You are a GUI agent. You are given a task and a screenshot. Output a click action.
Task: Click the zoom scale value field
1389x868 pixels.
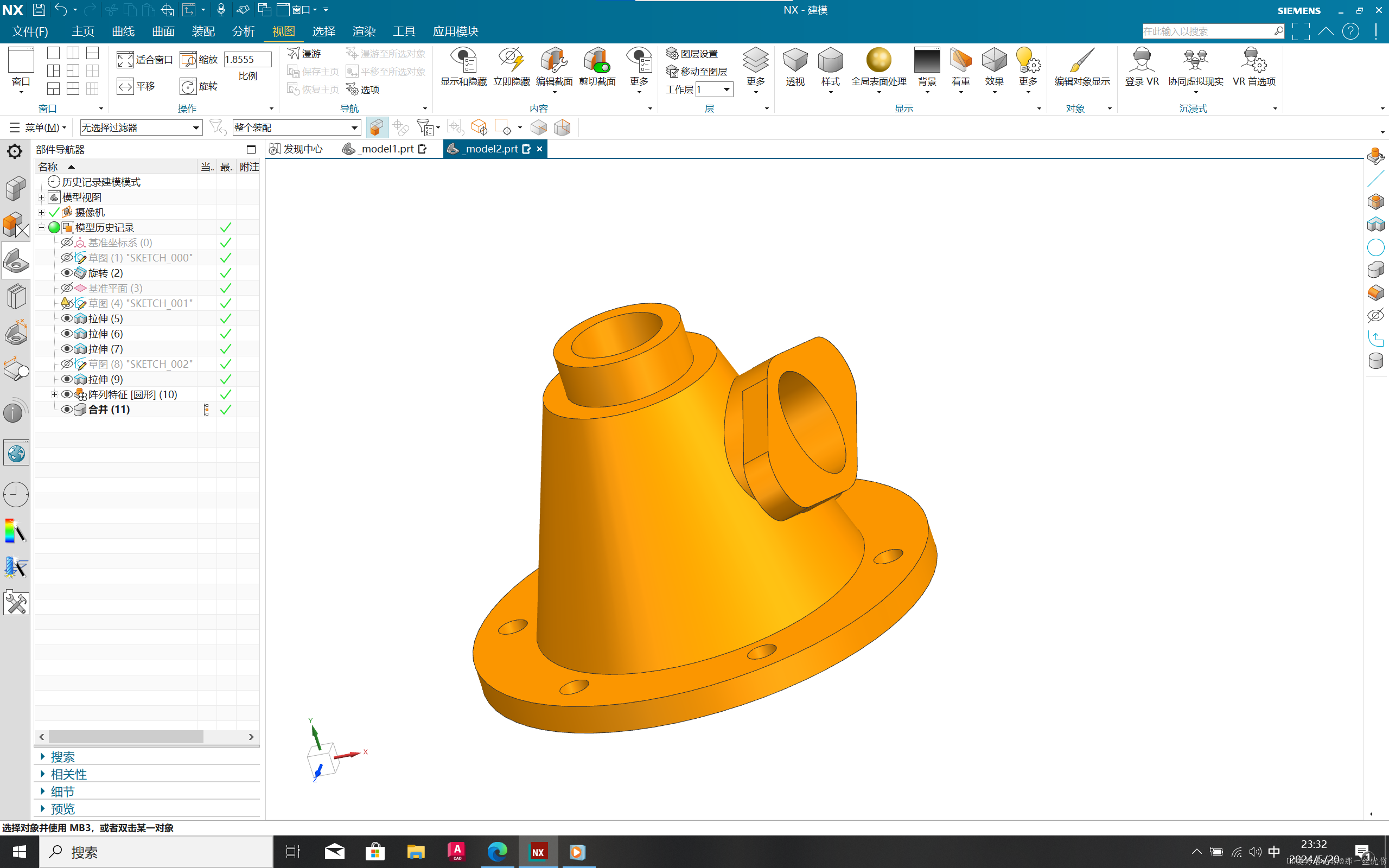tap(247, 59)
